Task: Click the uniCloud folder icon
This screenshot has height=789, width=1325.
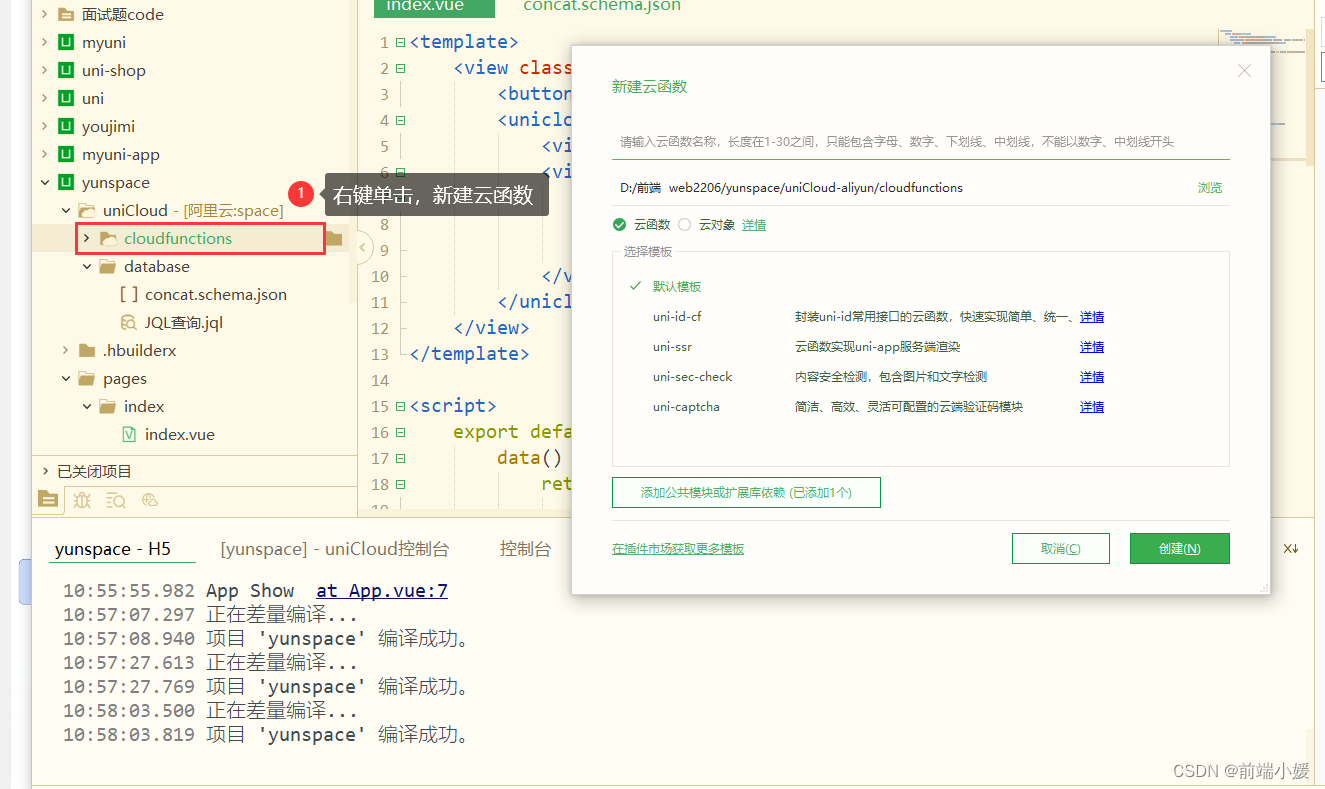Action: coord(87,210)
